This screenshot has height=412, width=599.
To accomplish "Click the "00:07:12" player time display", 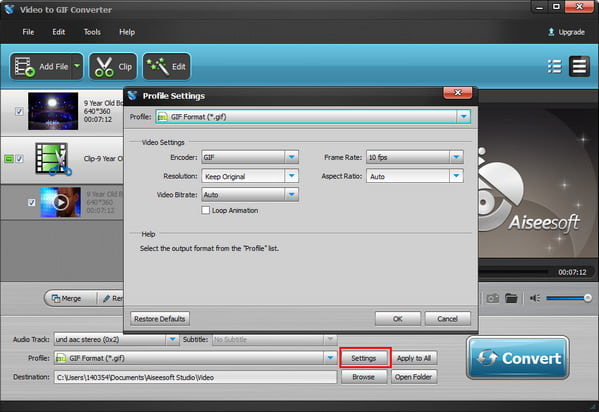I will (x=572, y=272).
